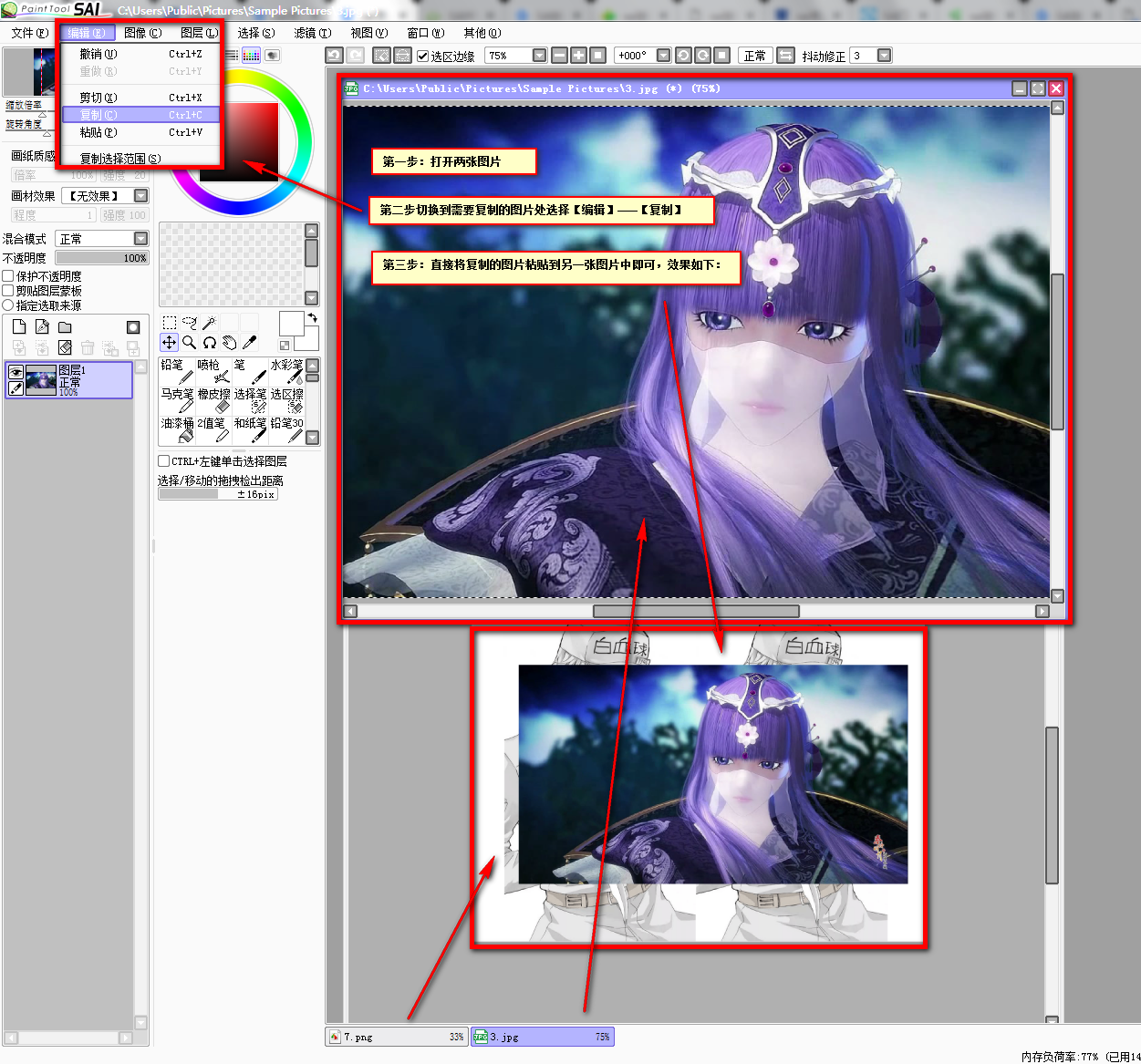Image resolution: width=1141 pixels, height=1064 pixels.
Task: Enable 保护不透明度 checkbox
Action: [x=8, y=276]
